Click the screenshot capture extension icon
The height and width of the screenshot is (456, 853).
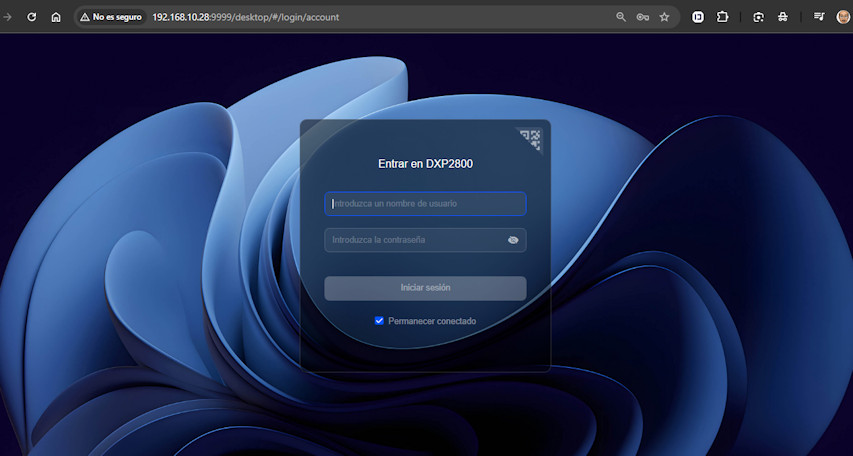tap(758, 17)
